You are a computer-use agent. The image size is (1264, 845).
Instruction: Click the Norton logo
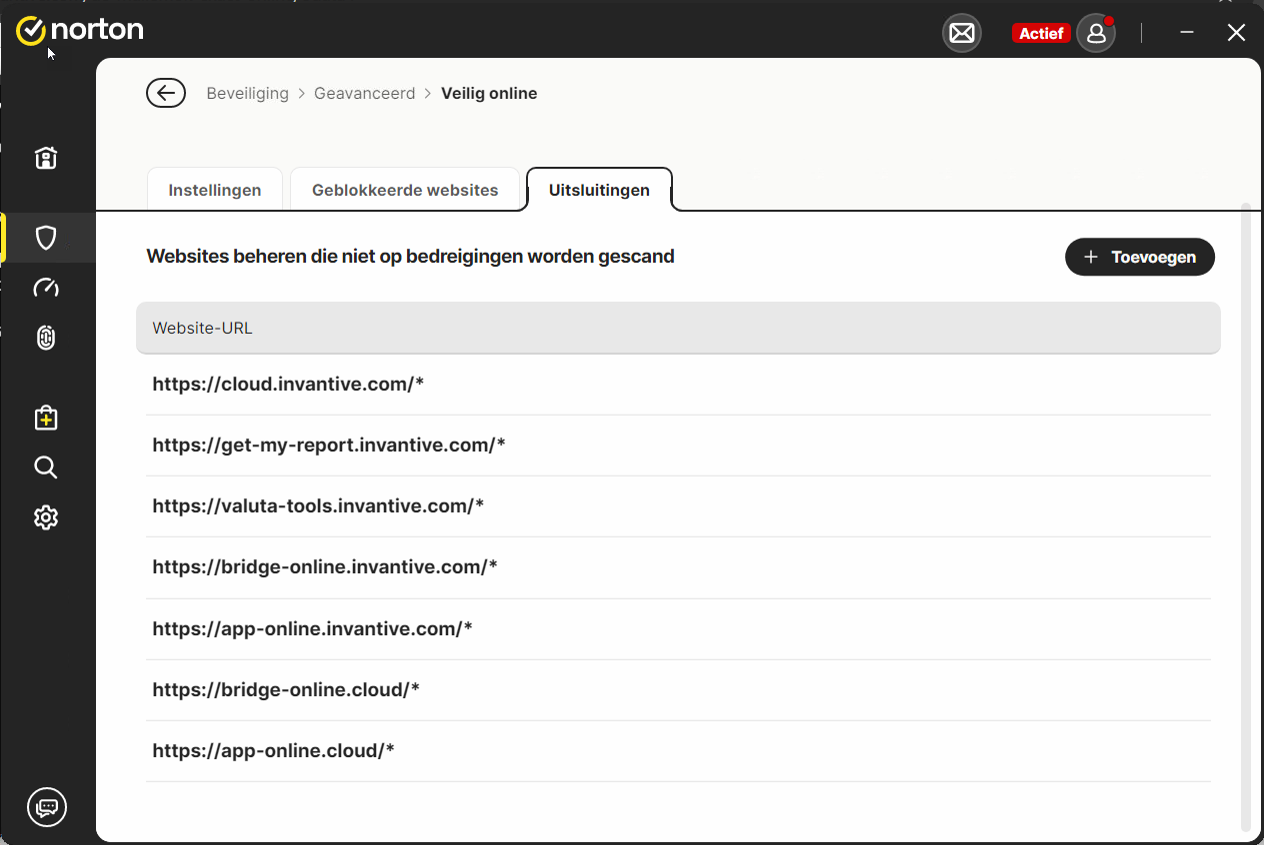80,30
